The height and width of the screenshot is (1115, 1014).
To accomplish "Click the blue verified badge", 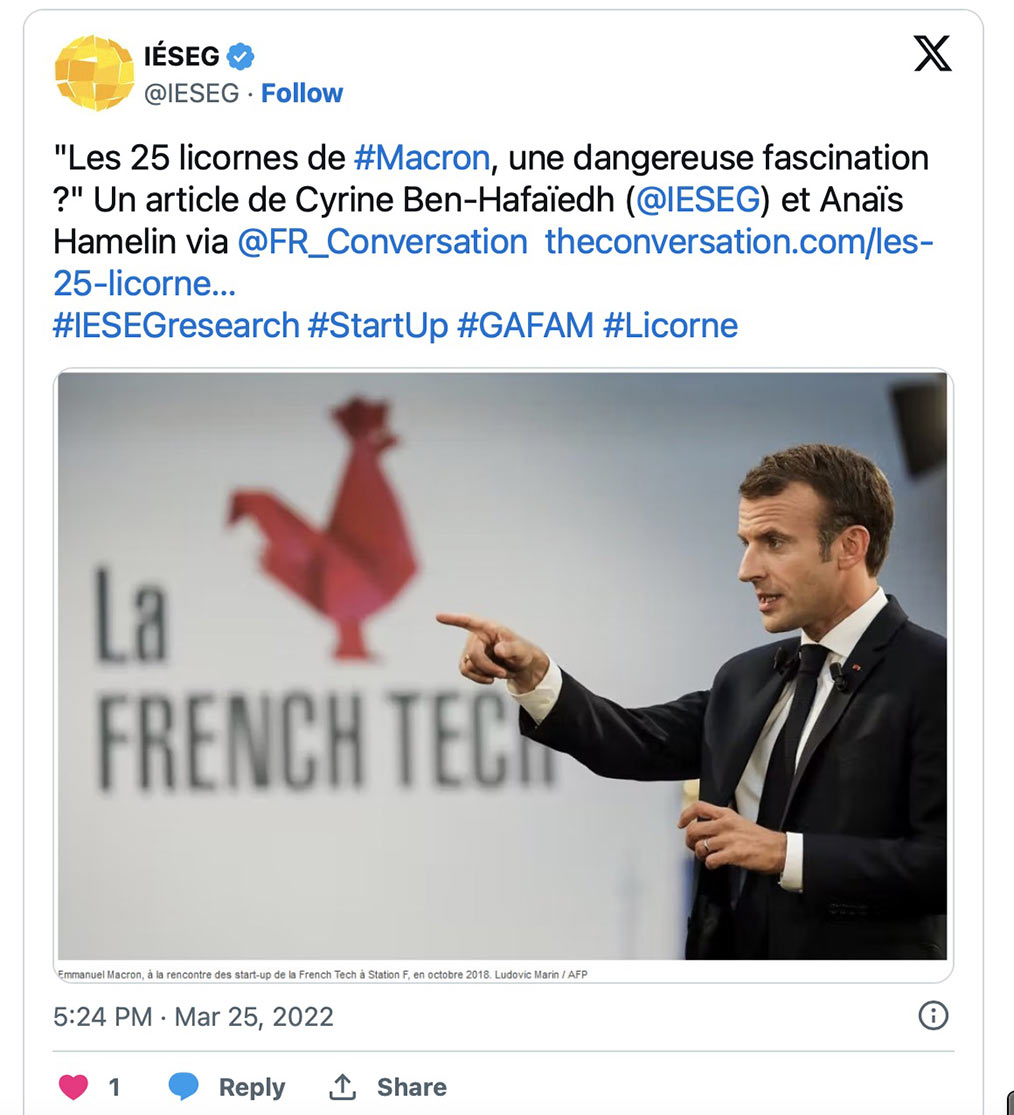I will pyautogui.click(x=240, y=56).
